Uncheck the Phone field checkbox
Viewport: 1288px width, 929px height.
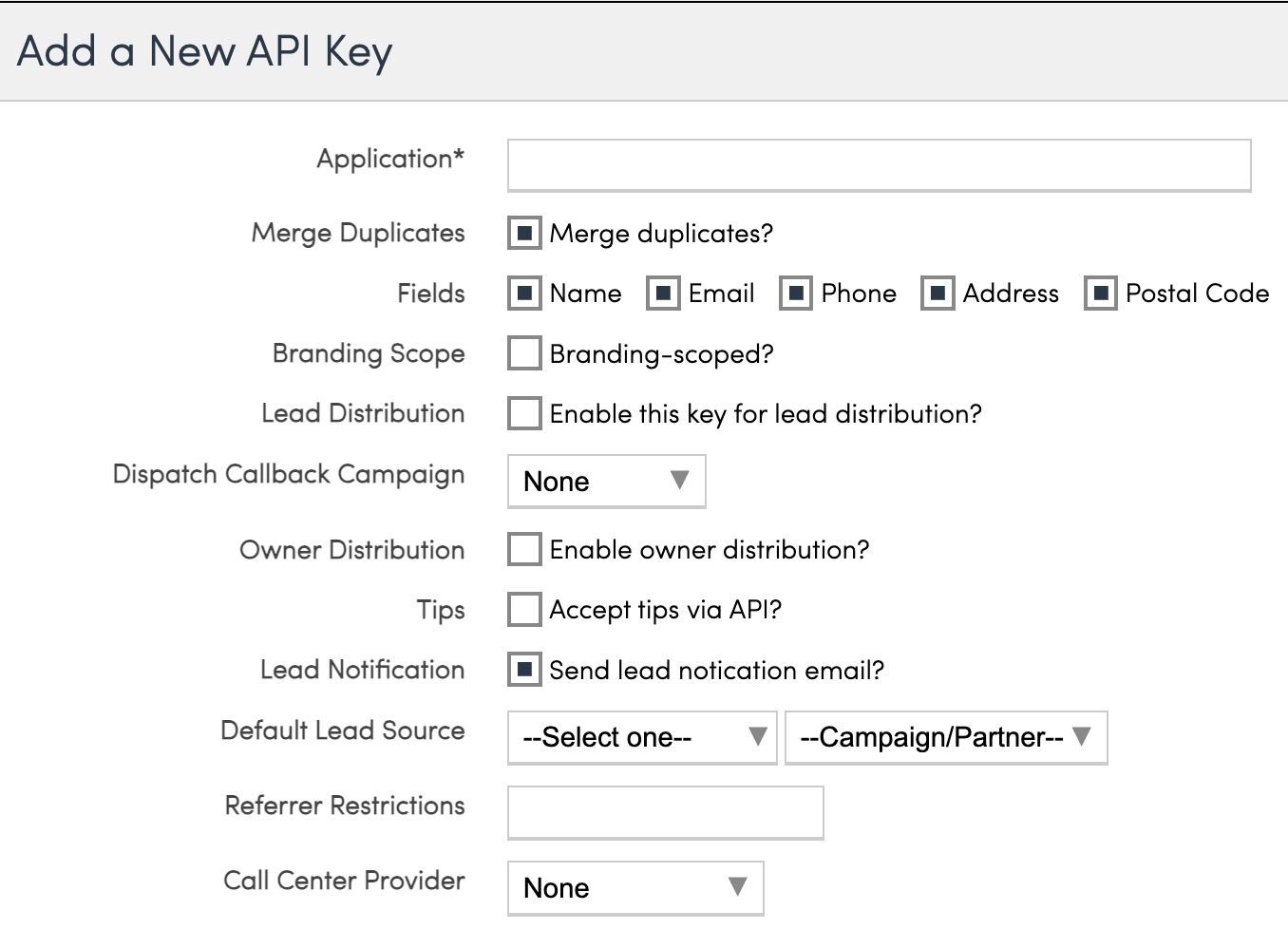tap(796, 293)
